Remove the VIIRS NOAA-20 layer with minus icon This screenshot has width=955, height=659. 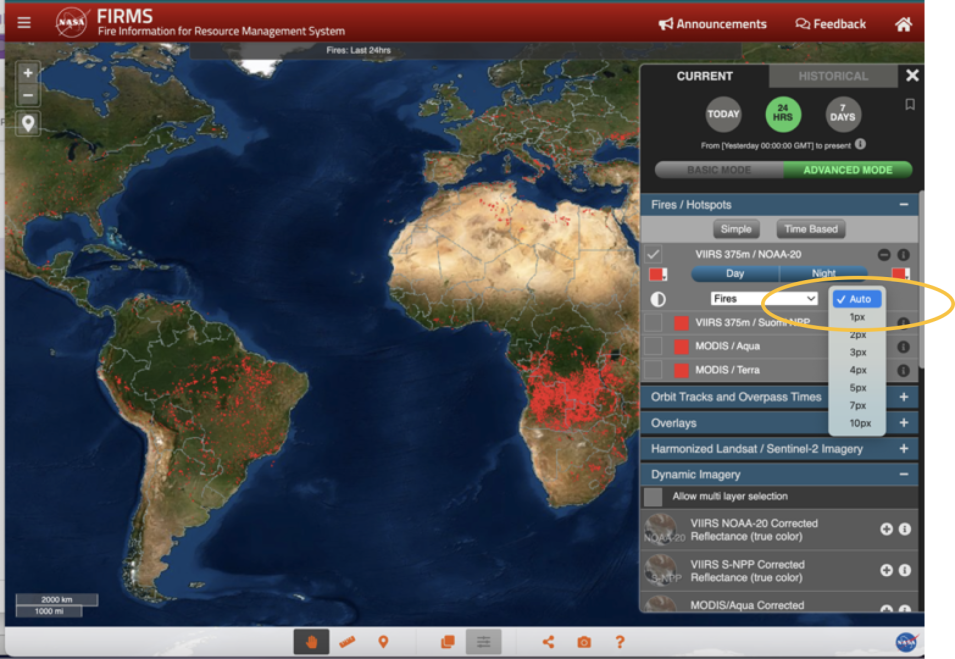point(884,255)
